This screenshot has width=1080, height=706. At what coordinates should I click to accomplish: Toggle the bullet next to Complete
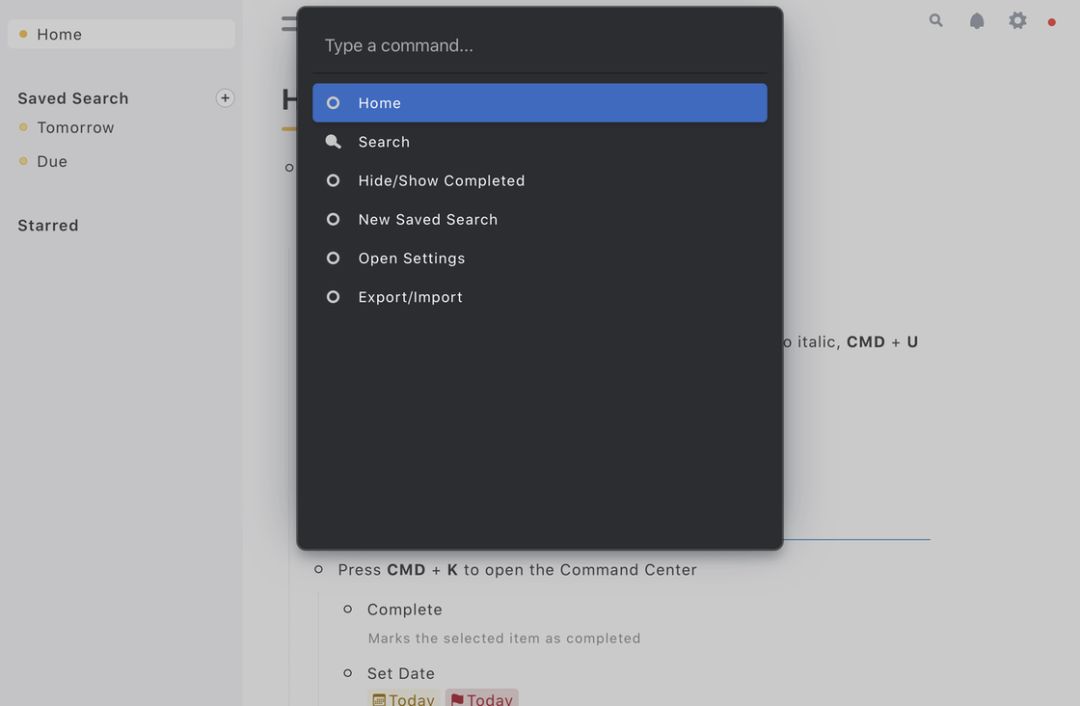click(x=348, y=609)
